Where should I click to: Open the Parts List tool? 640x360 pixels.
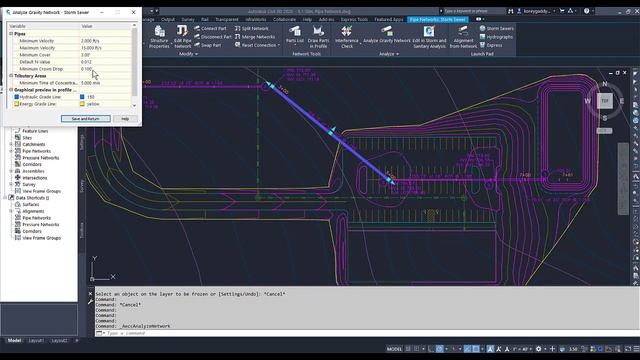pos(295,35)
